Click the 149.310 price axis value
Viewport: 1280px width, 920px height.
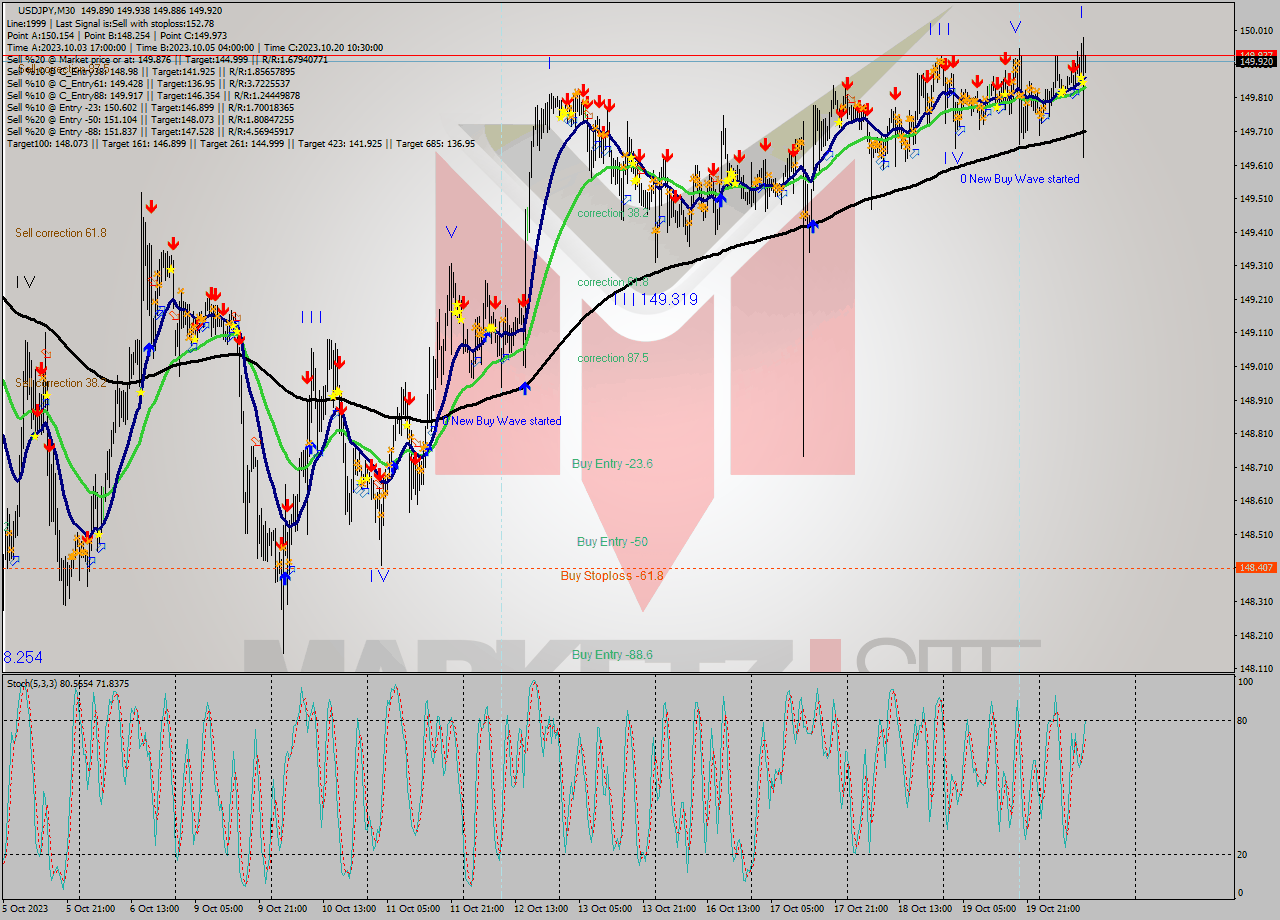point(1256,266)
